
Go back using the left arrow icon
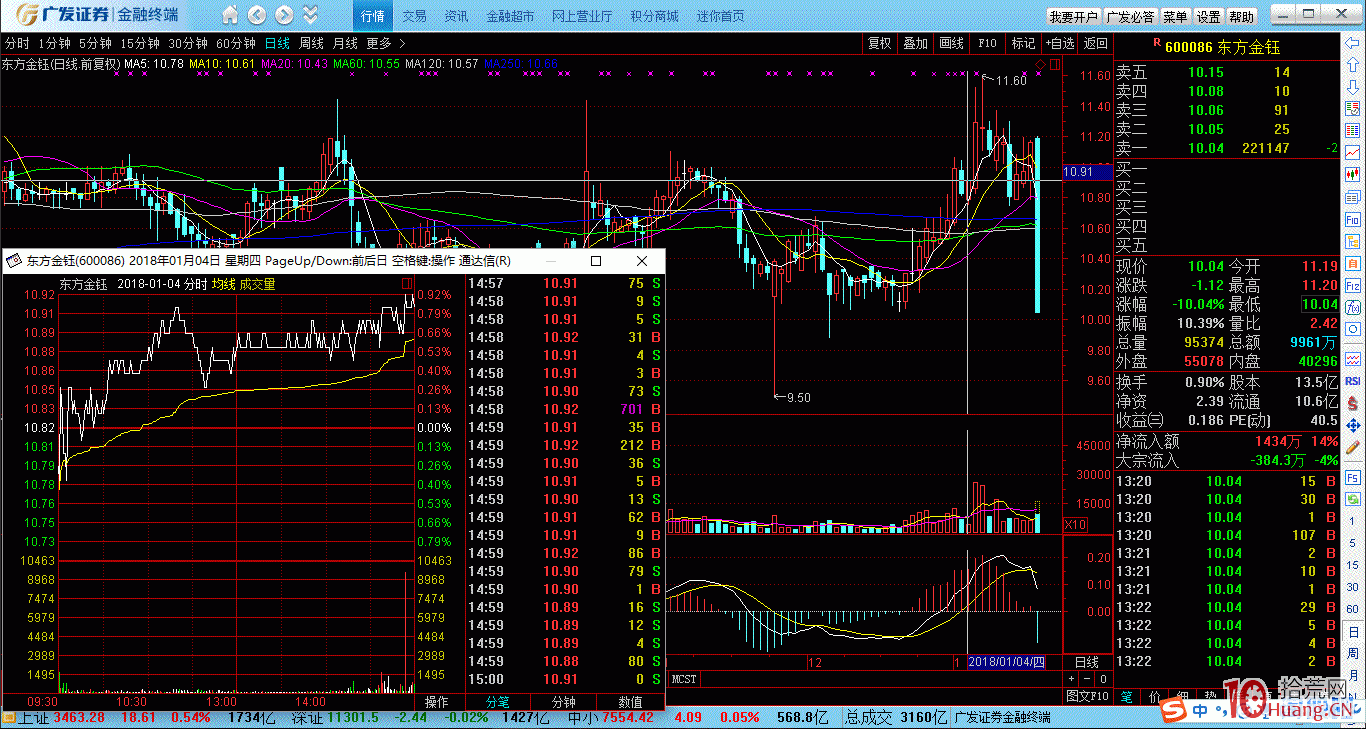point(257,16)
